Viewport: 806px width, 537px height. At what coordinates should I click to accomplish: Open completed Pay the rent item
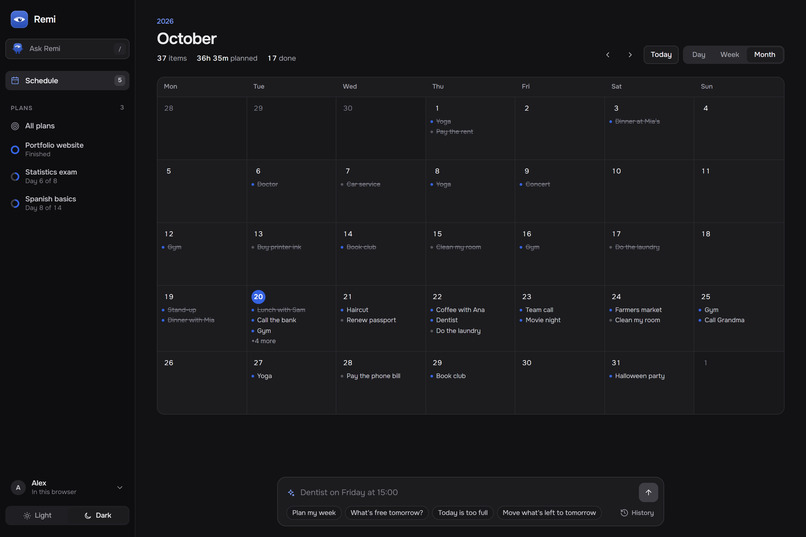pyautogui.click(x=454, y=132)
